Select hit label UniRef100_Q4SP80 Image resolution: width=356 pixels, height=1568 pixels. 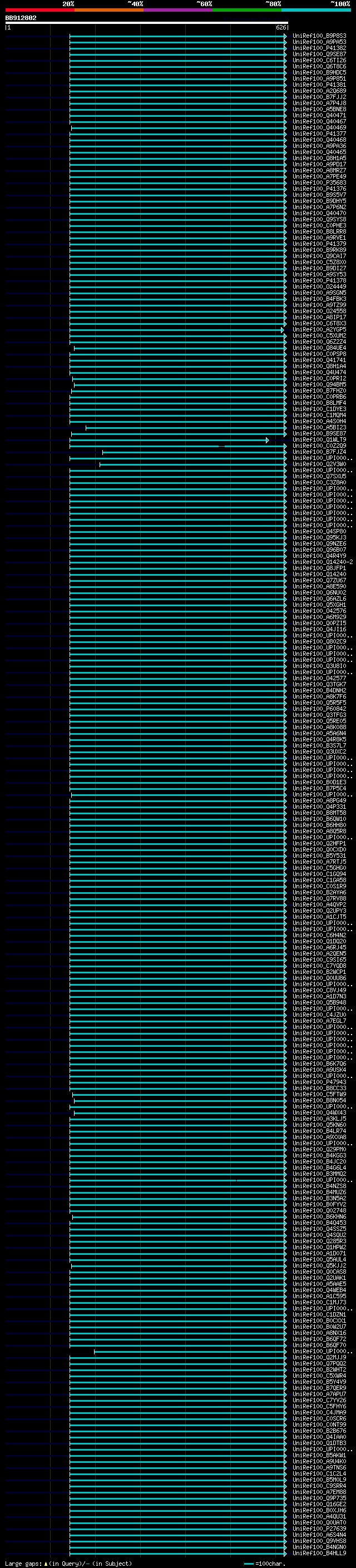coord(319,531)
